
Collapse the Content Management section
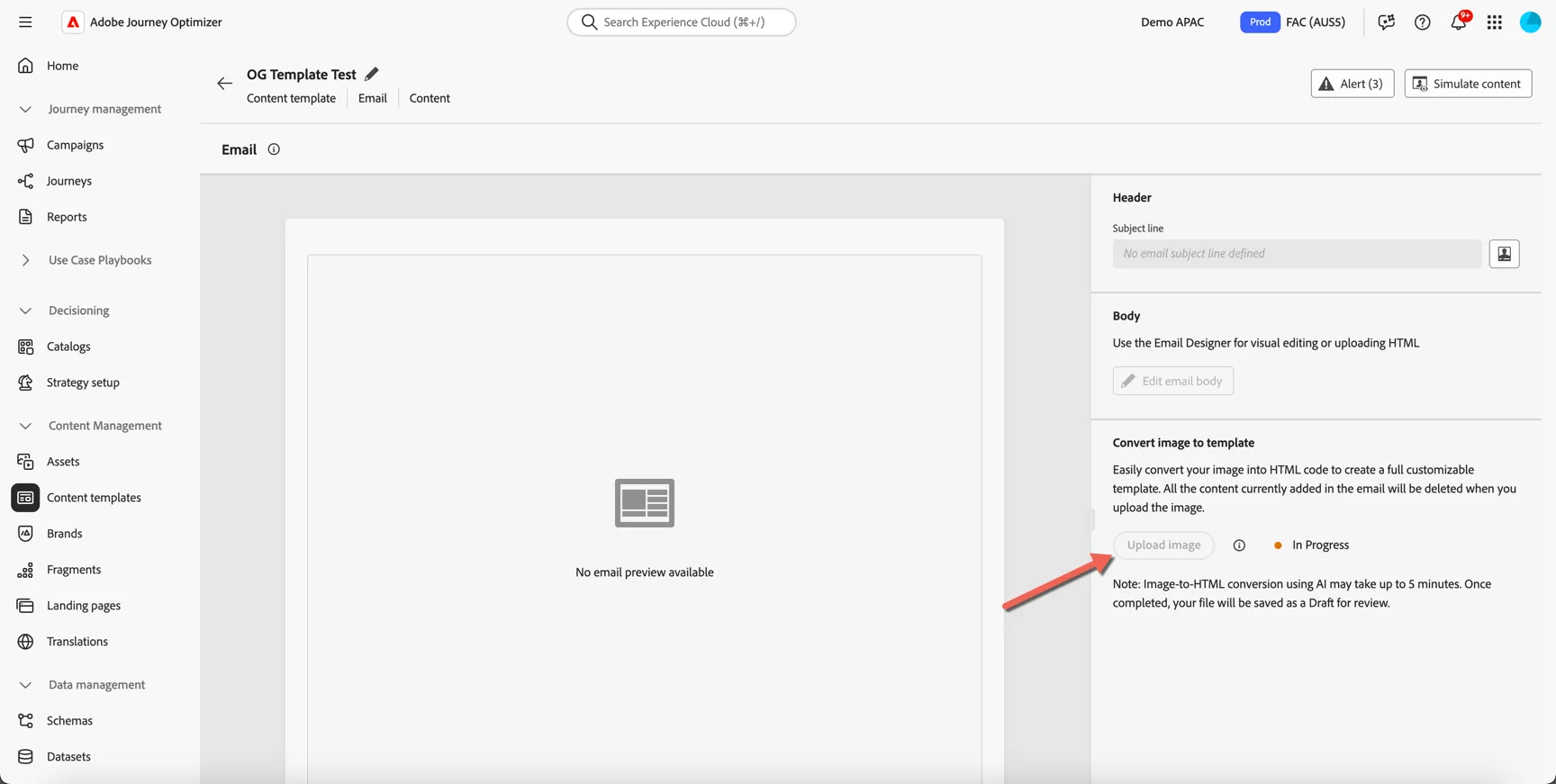(25, 426)
